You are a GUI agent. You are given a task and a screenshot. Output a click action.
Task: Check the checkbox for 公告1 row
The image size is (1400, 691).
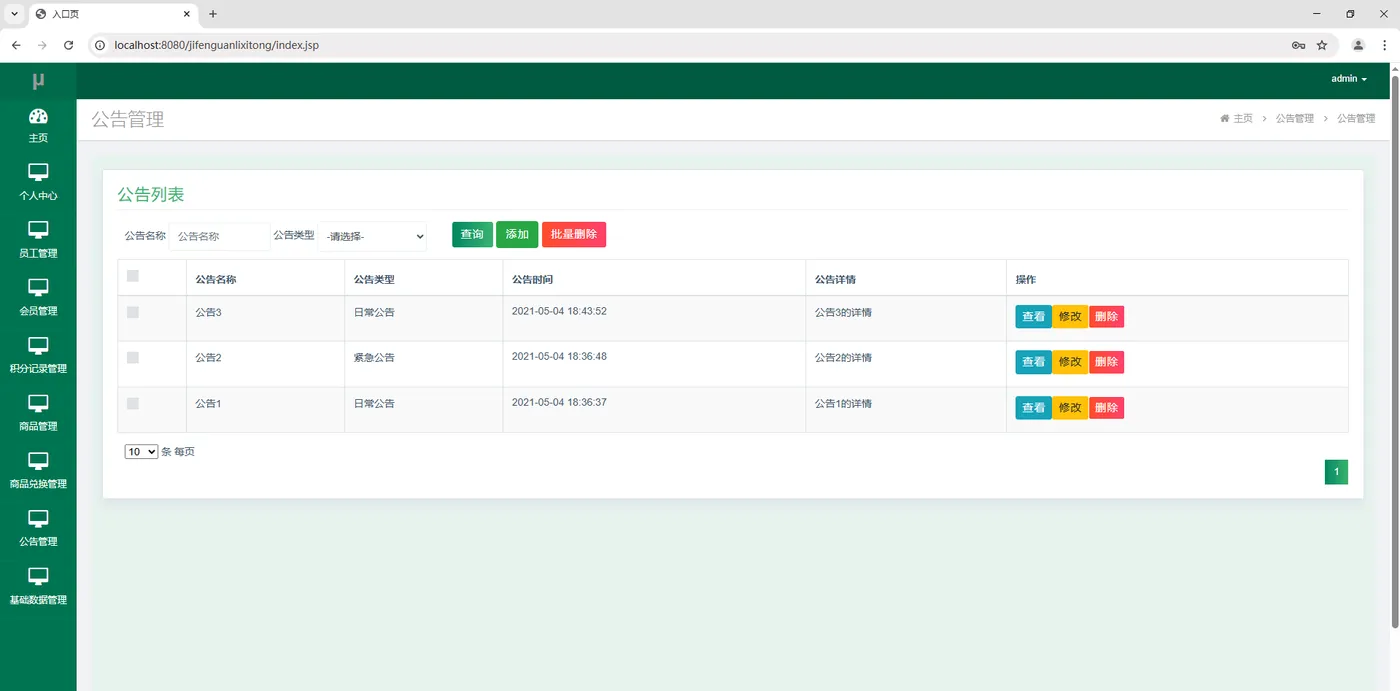click(133, 403)
